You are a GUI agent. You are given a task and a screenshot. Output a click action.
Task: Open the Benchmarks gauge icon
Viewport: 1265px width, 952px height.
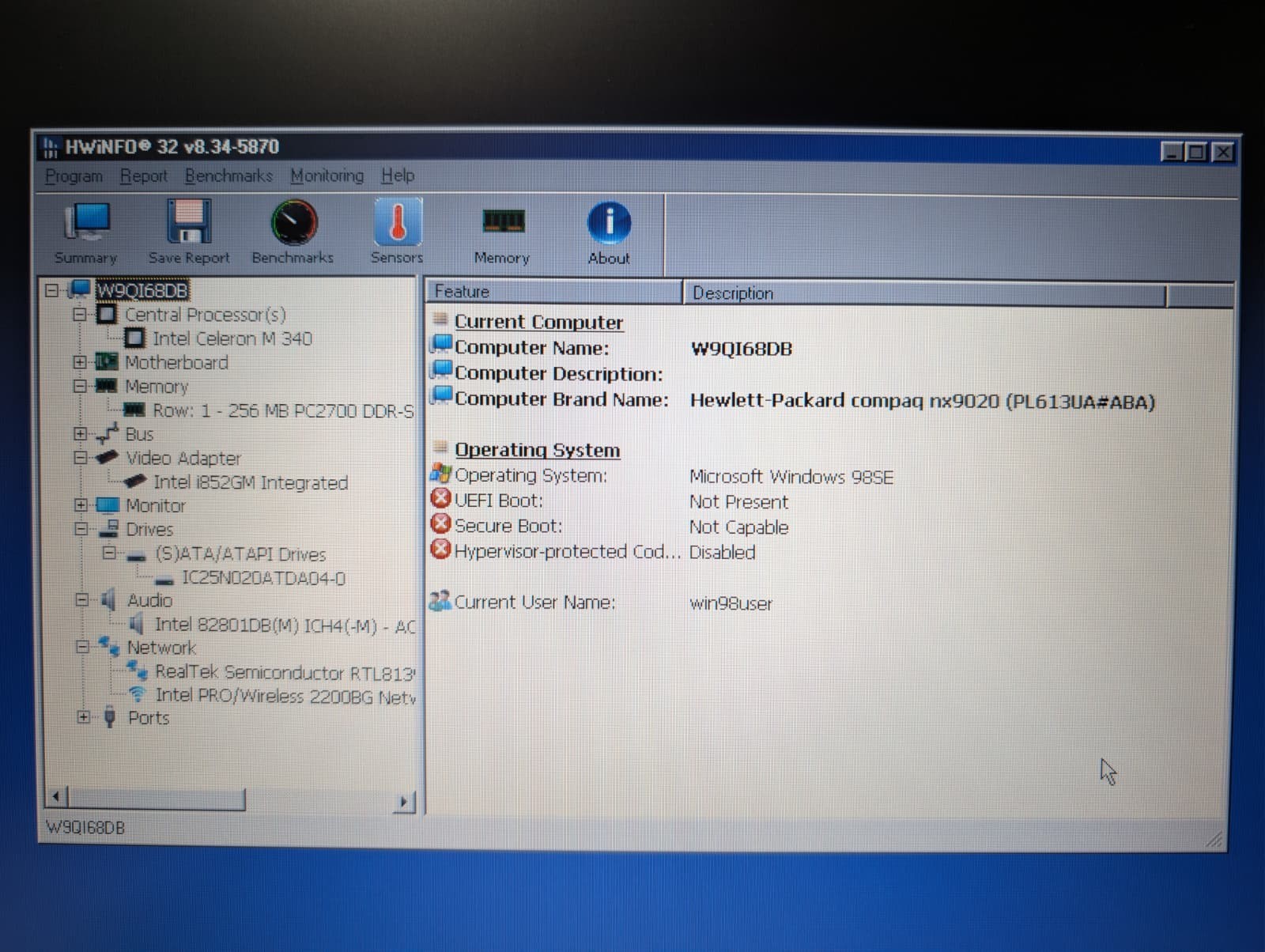(293, 232)
